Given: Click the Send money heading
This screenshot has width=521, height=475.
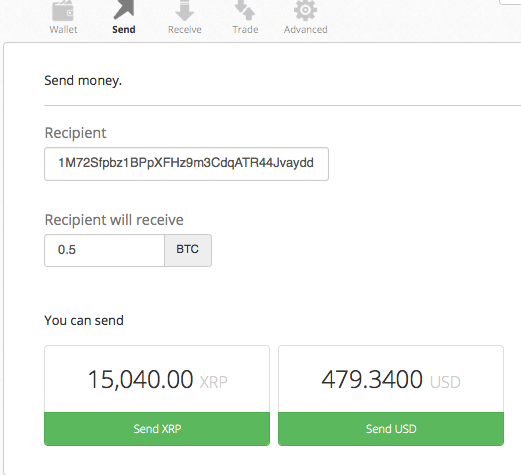Looking at the screenshot, I should pyautogui.click(x=83, y=81).
